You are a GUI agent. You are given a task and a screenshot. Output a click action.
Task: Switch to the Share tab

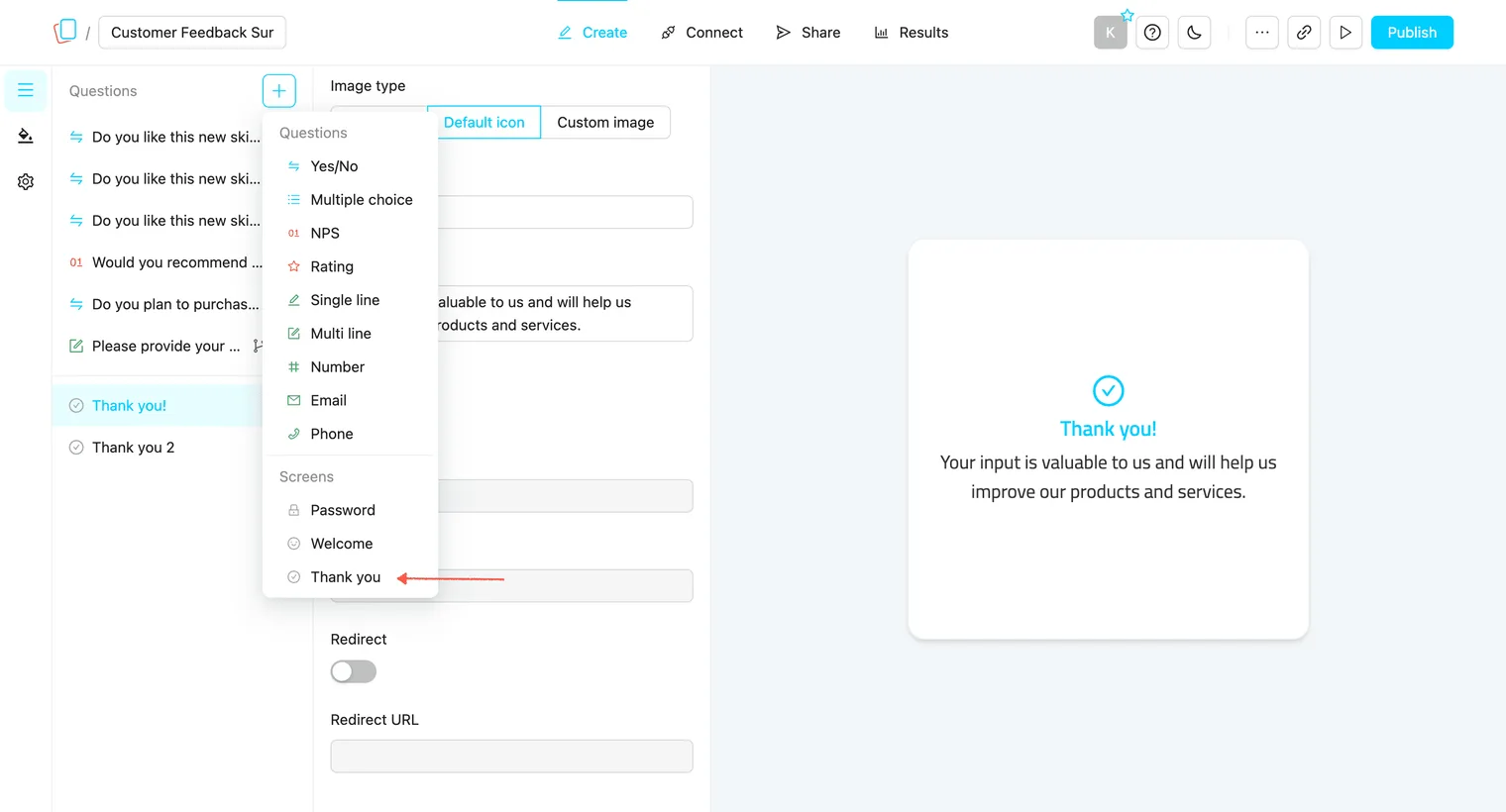tap(807, 33)
